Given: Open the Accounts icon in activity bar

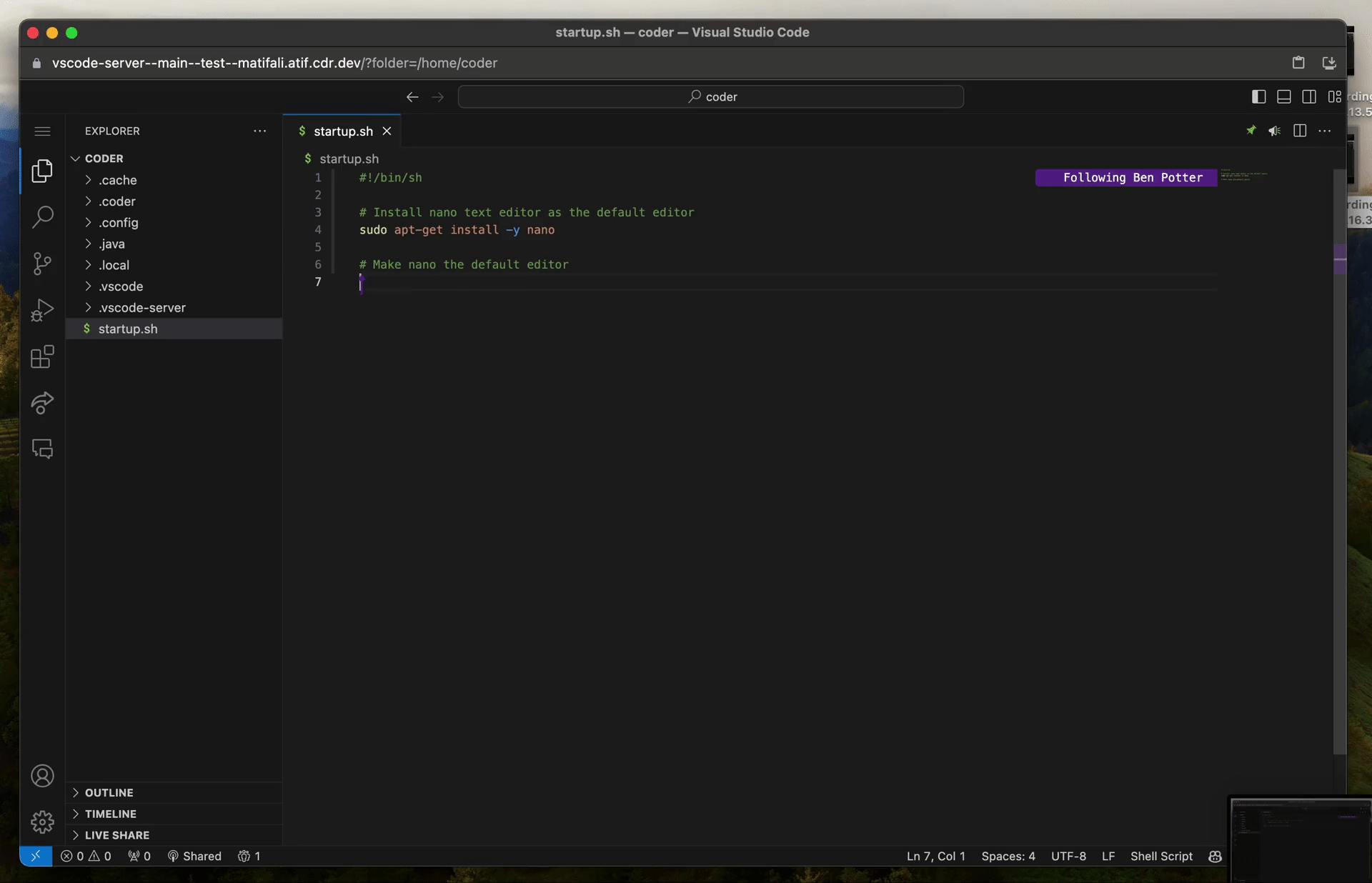Looking at the screenshot, I should coord(42,776).
